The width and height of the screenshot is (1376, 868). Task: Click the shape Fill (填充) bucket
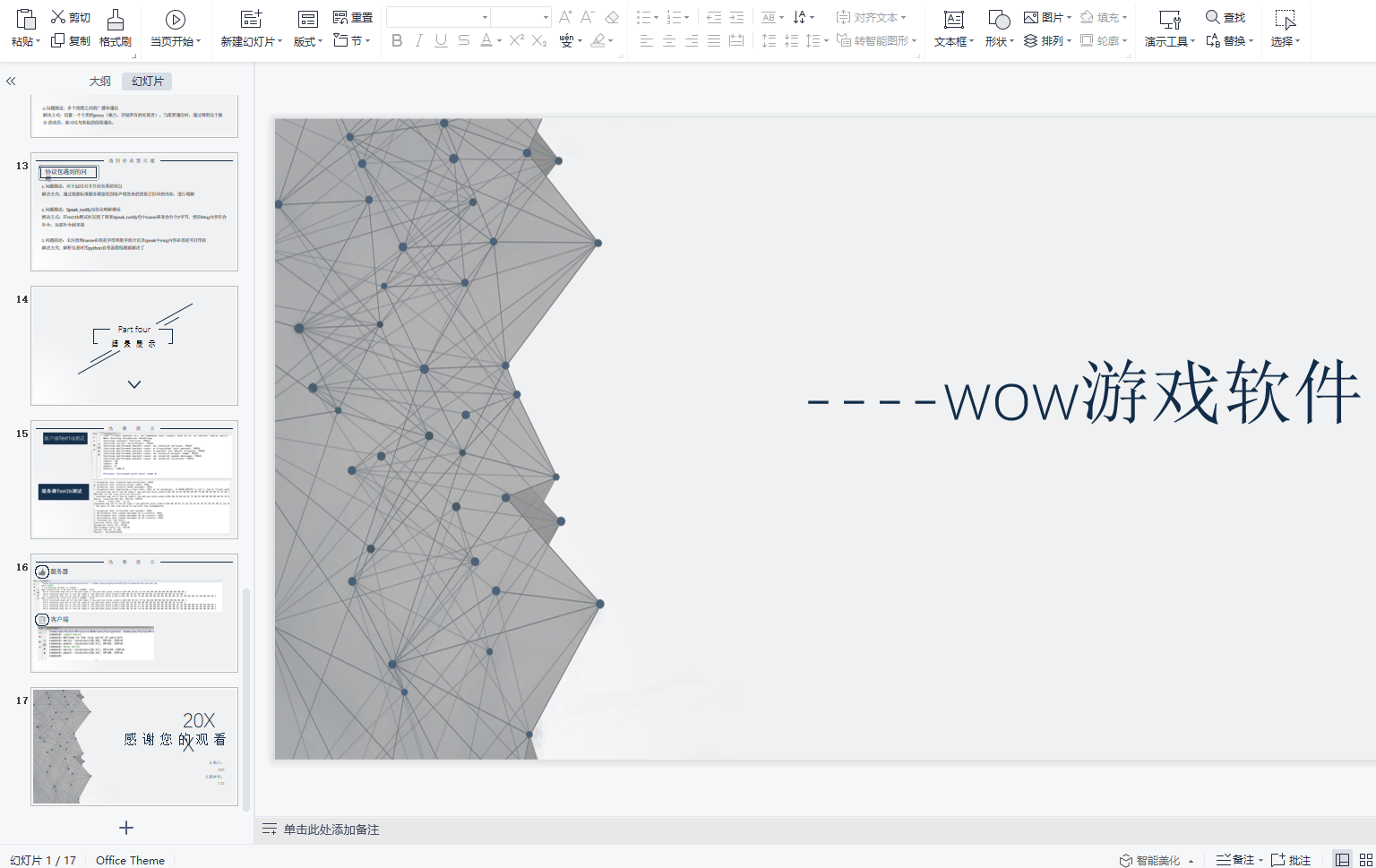coord(1087,17)
